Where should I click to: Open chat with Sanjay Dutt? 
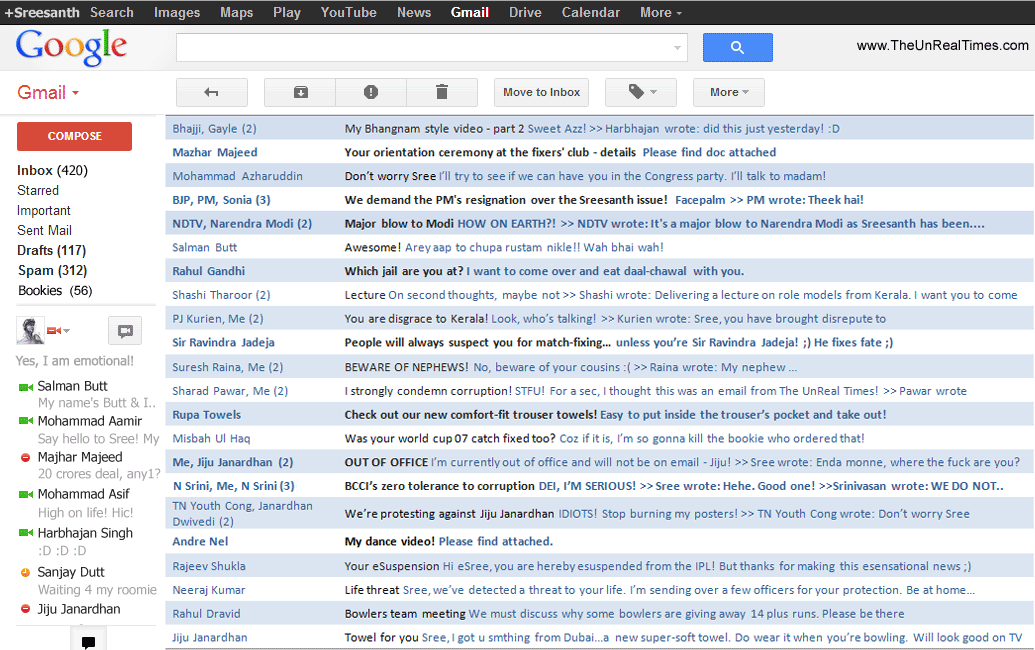point(71,572)
